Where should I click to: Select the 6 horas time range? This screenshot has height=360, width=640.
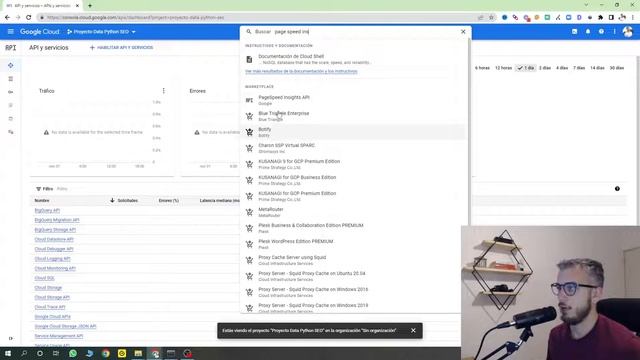482,68
